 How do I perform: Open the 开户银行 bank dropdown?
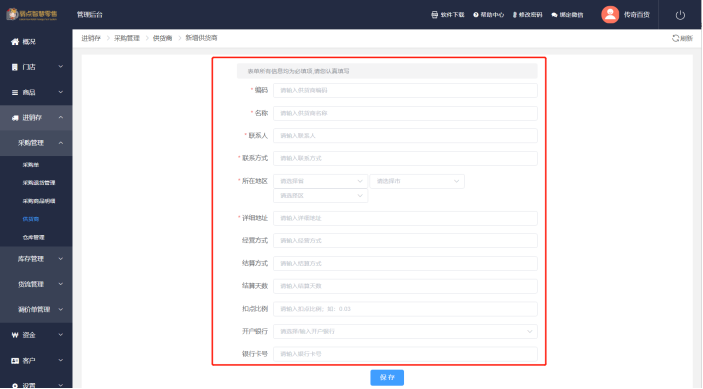pos(405,332)
